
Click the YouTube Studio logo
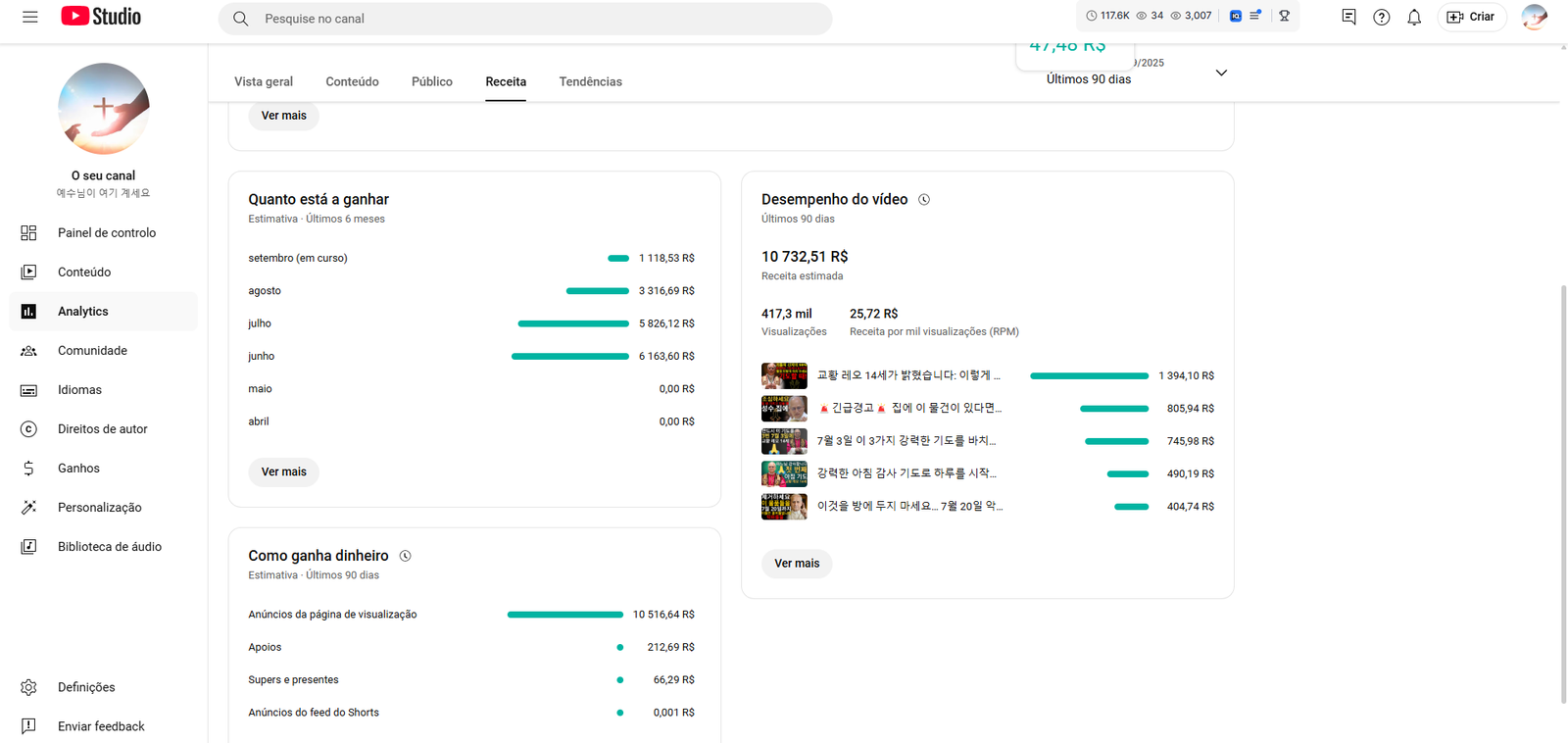[x=101, y=17]
